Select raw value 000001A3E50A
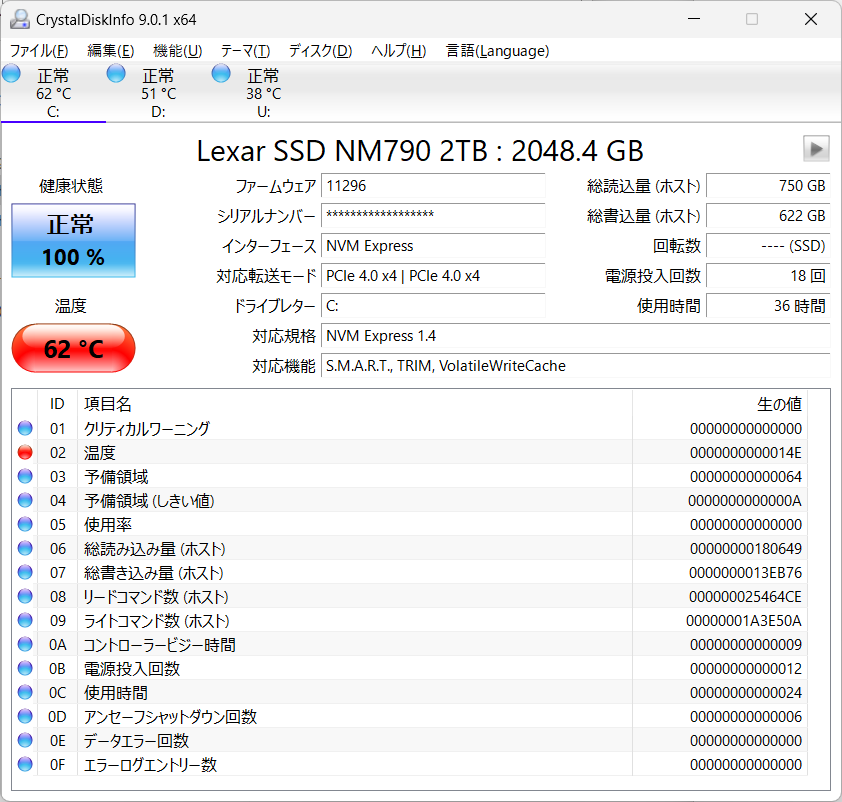Image resolution: width=842 pixels, height=802 pixels. pyautogui.click(x=744, y=621)
